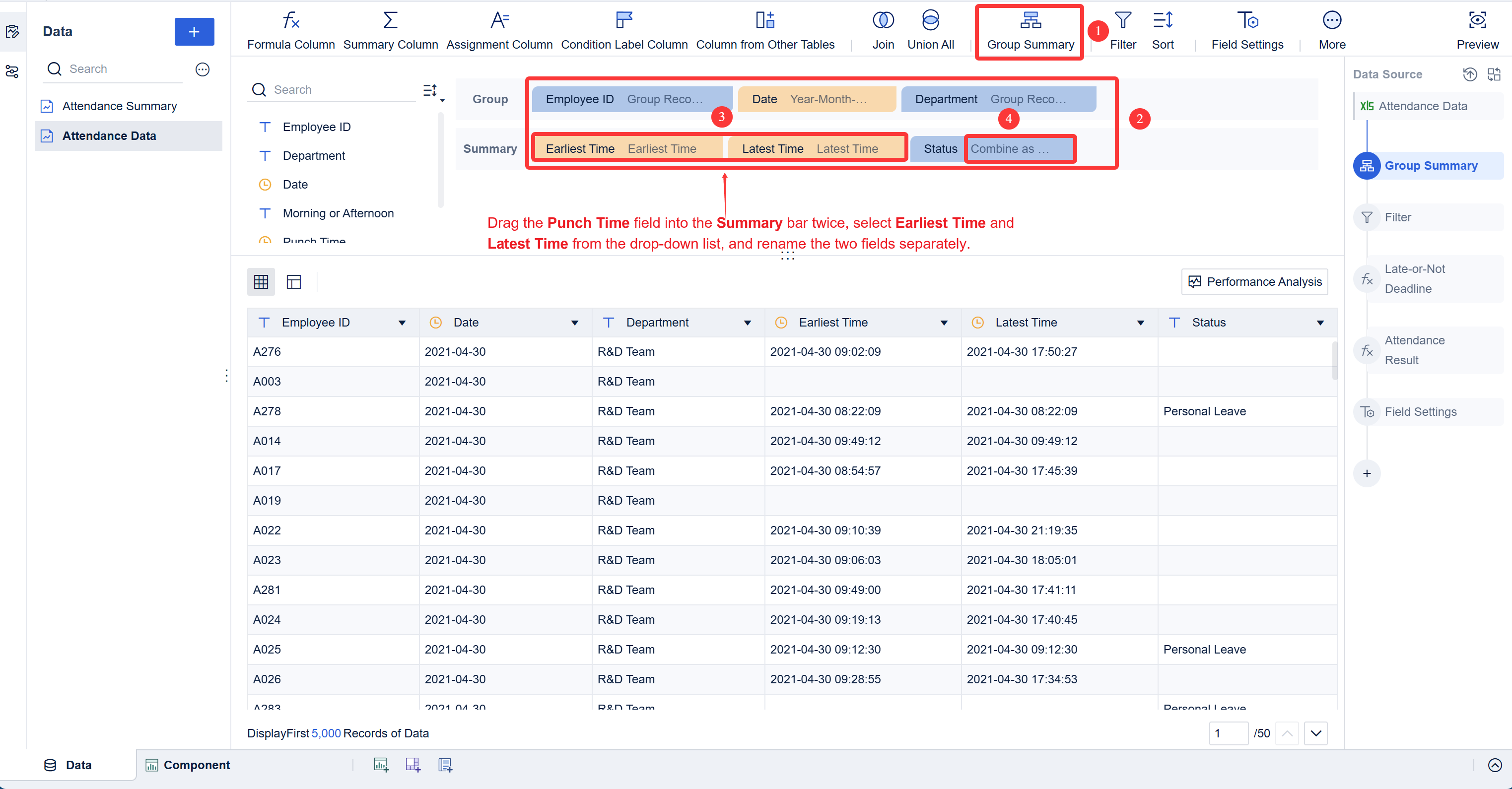Open the More options icon in the toolbar
This screenshot has width=1512, height=789.
tap(1332, 28)
